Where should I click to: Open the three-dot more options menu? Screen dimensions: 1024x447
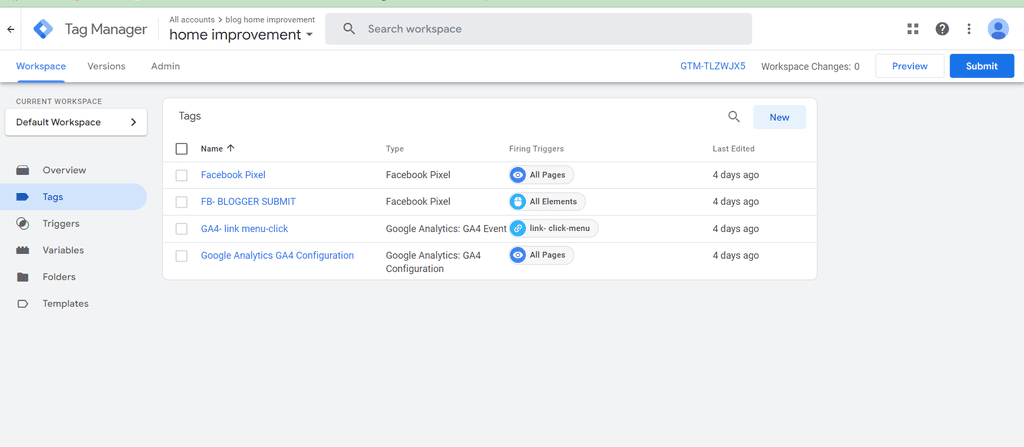click(969, 29)
